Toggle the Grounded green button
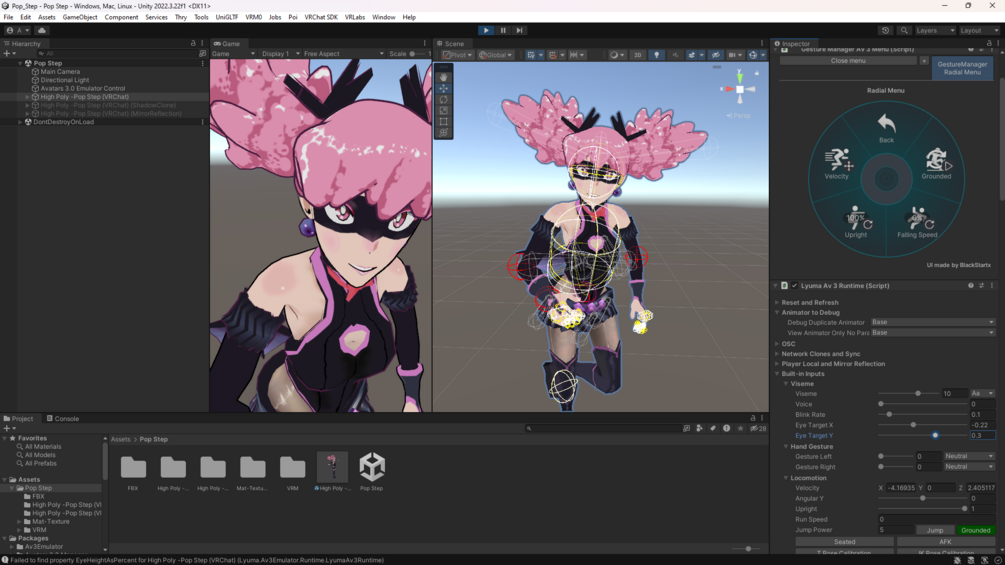Screen dimensions: 1005x565 point(976,530)
